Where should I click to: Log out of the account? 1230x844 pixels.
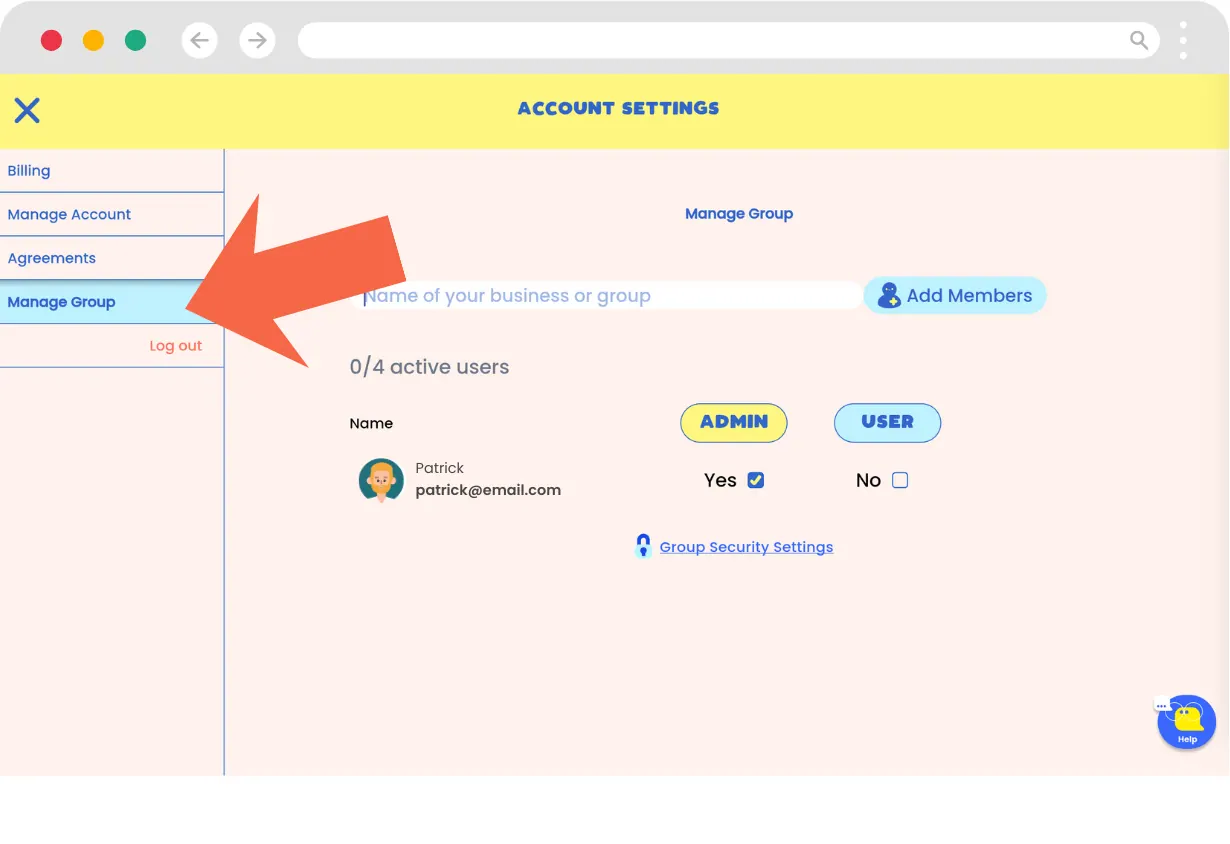coord(176,346)
